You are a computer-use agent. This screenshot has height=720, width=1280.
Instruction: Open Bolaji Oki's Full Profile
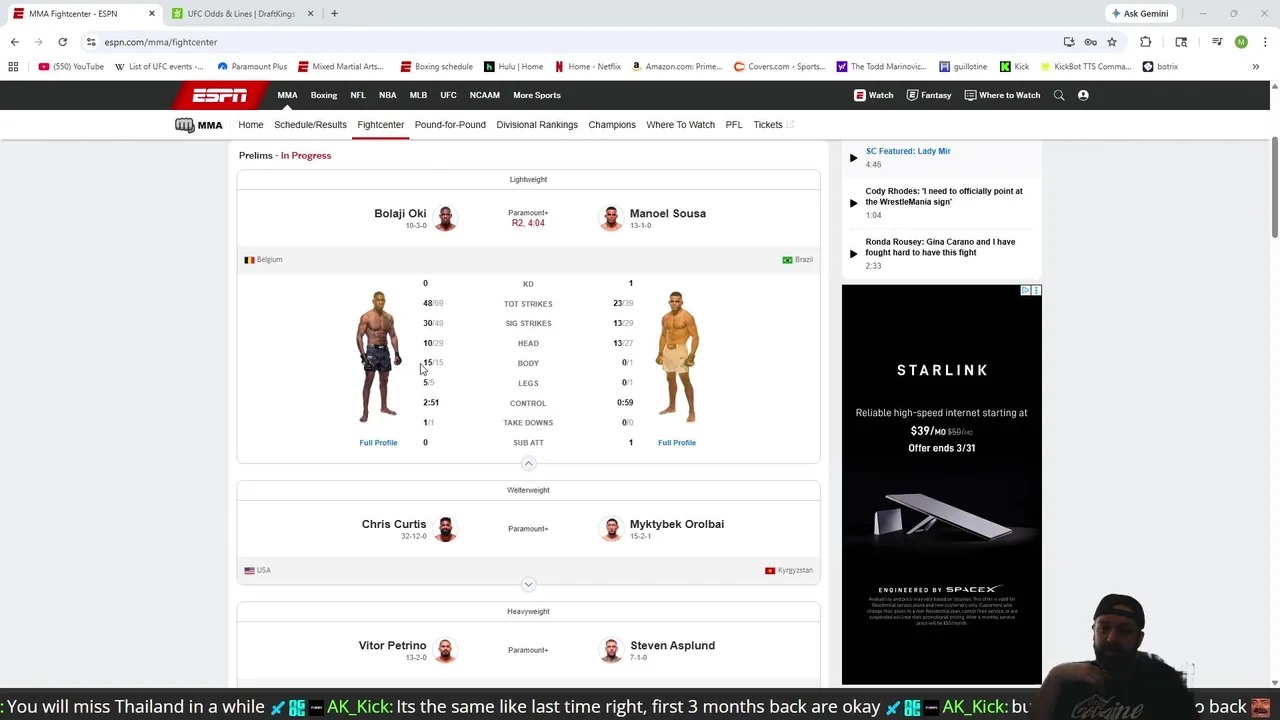coord(378,443)
